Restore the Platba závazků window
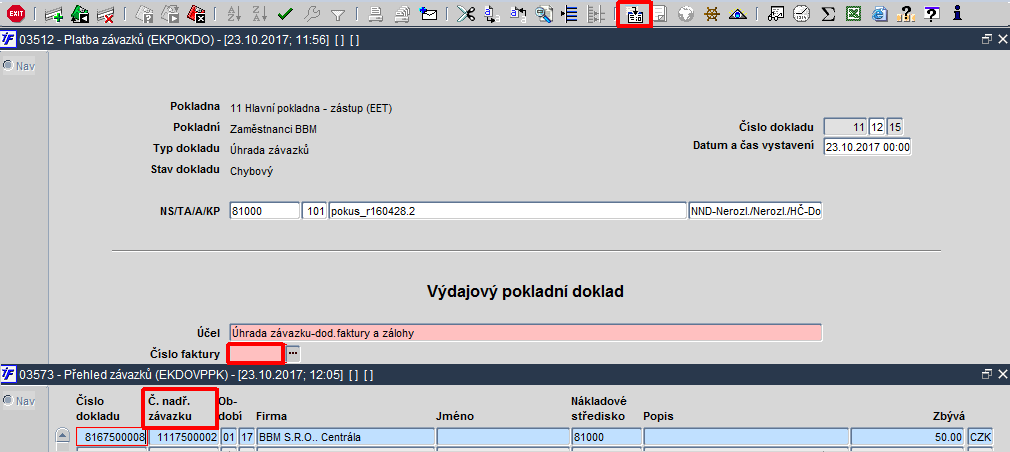1010x452 pixels. click(x=986, y=39)
